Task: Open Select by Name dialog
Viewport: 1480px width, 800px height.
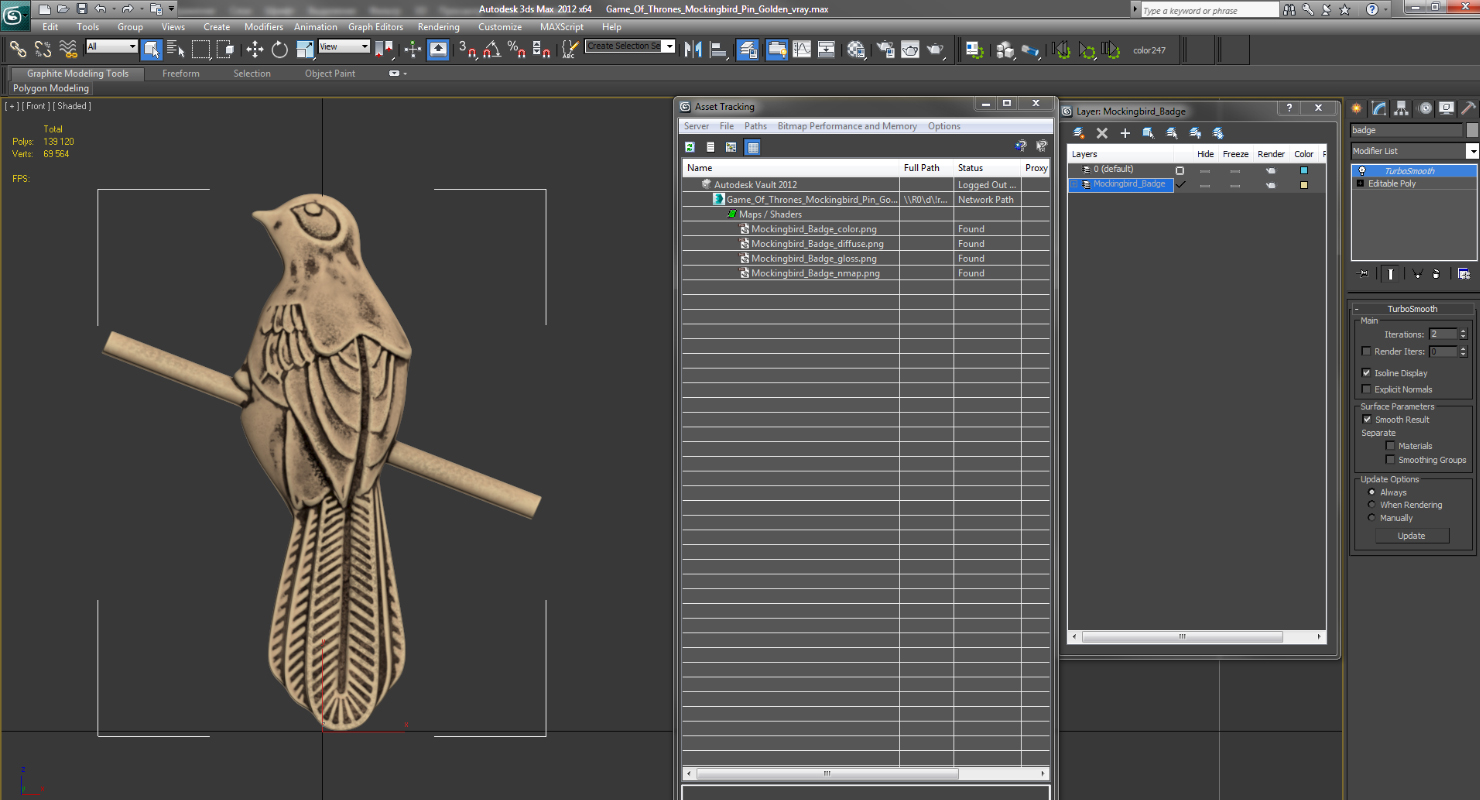Action: (x=176, y=49)
